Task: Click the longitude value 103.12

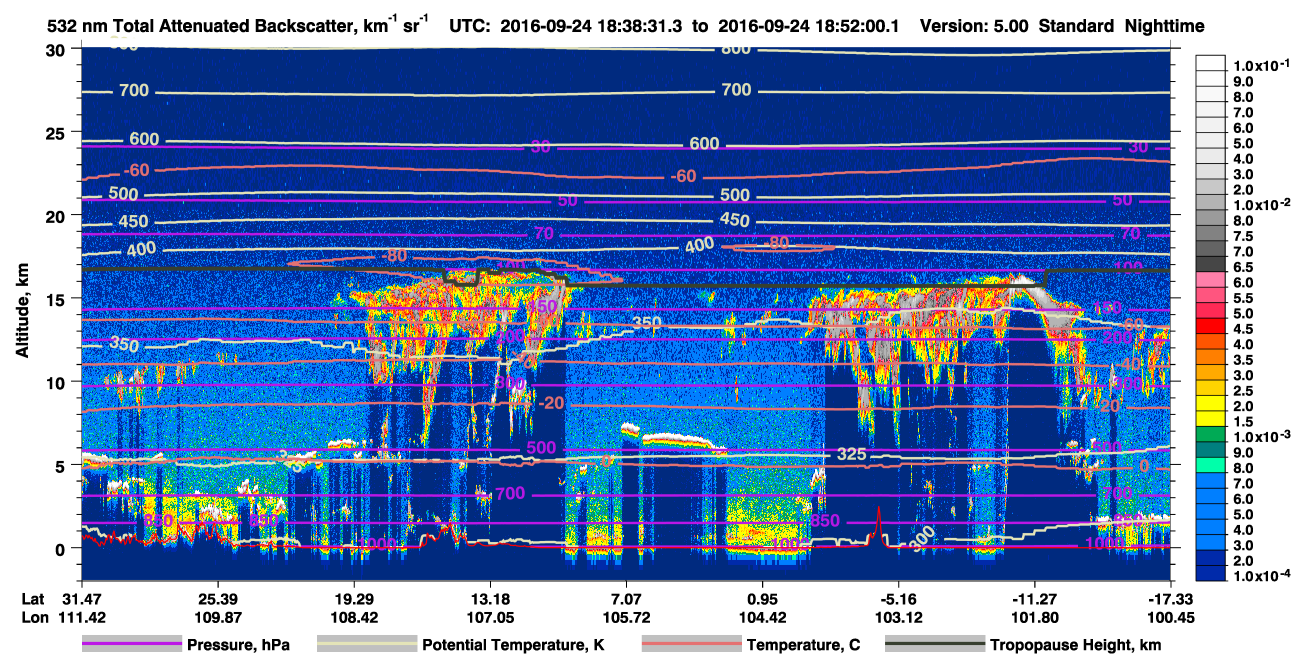Action: (x=898, y=617)
